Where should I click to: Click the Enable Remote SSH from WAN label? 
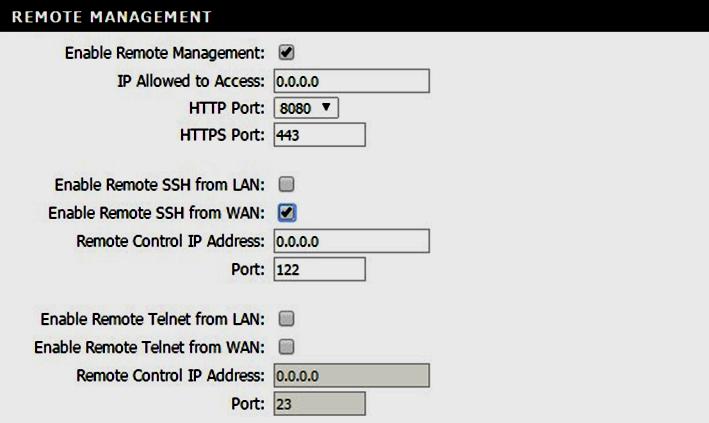[156, 213]
